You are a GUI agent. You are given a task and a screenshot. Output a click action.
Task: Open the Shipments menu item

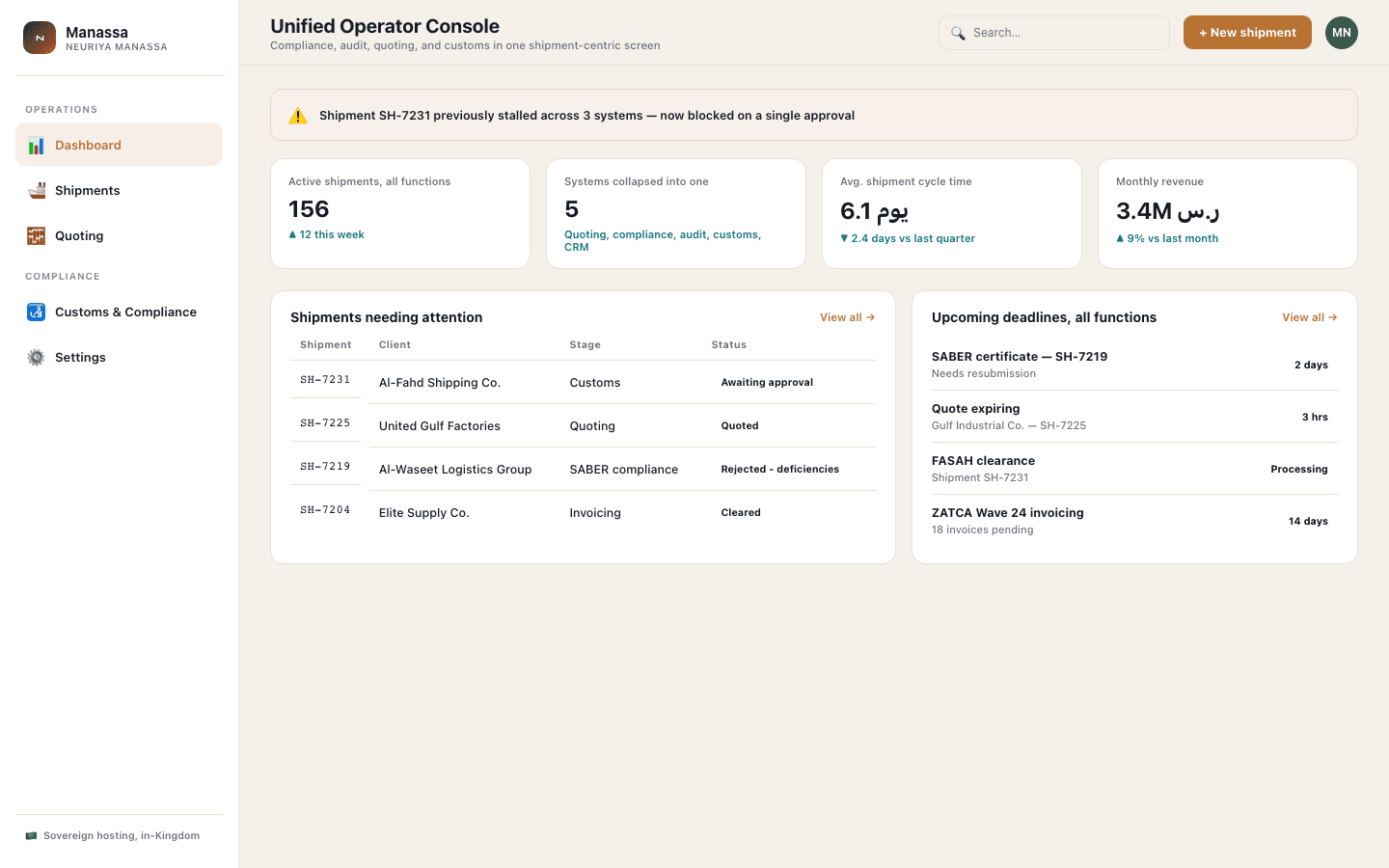pos(119,191)
